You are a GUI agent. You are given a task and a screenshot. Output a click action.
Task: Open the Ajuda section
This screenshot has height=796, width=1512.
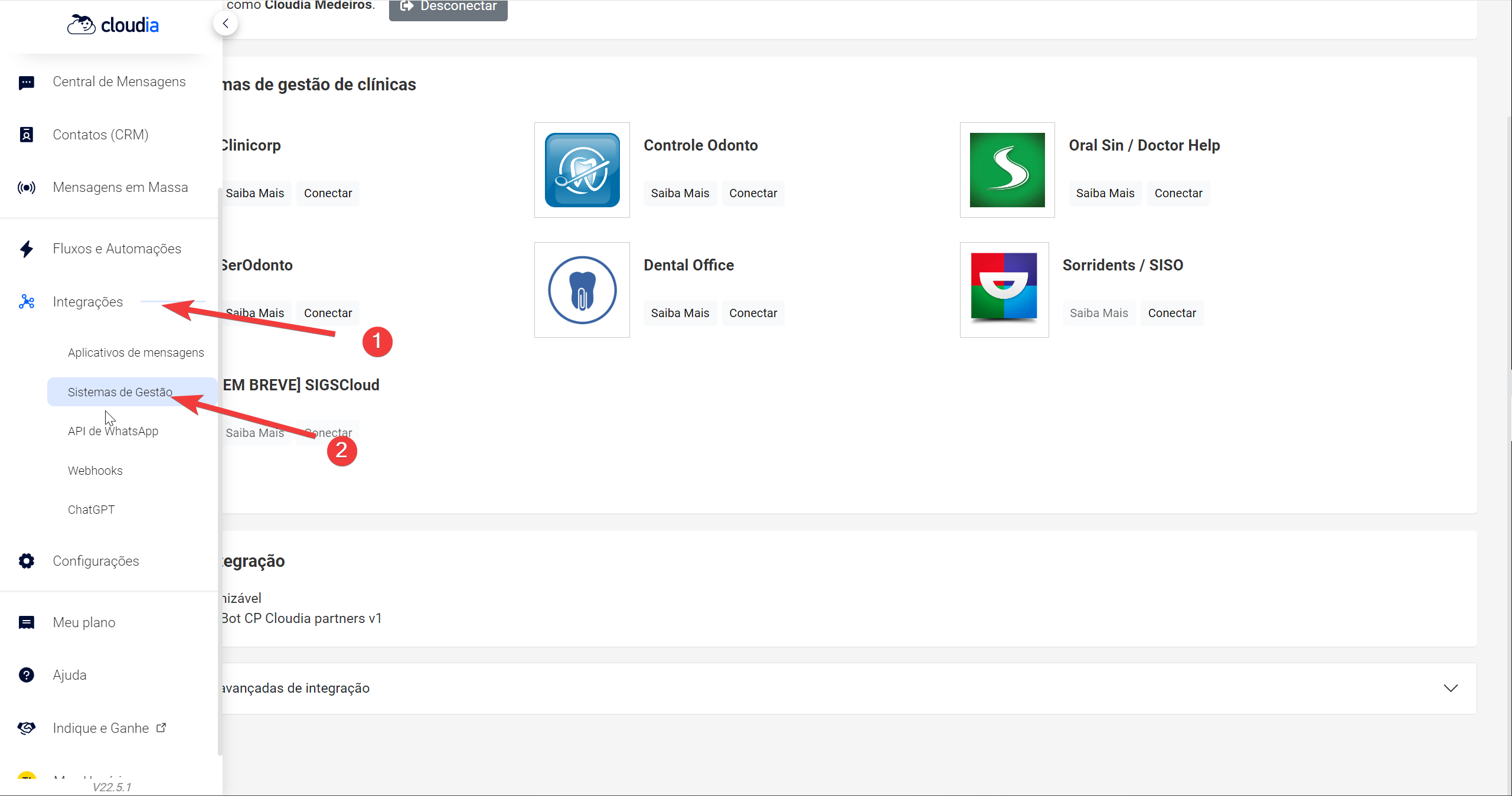70,675
